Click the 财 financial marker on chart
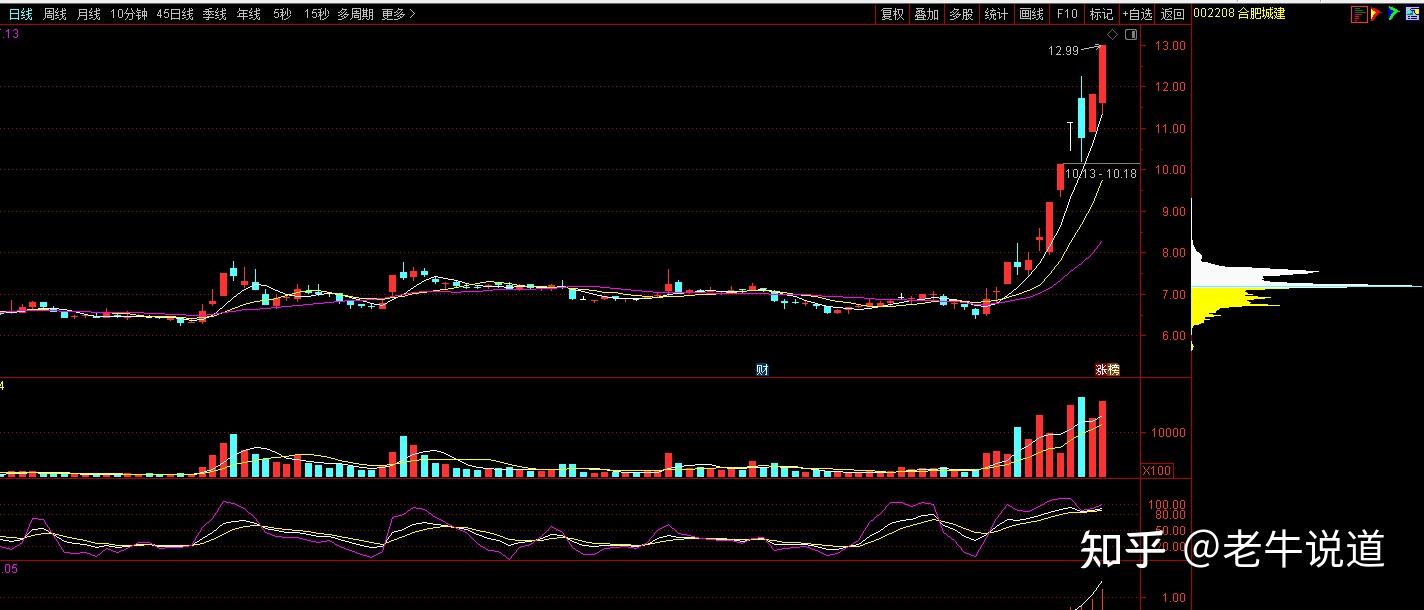Screen dimensions: 1424x610 (762, 369)
